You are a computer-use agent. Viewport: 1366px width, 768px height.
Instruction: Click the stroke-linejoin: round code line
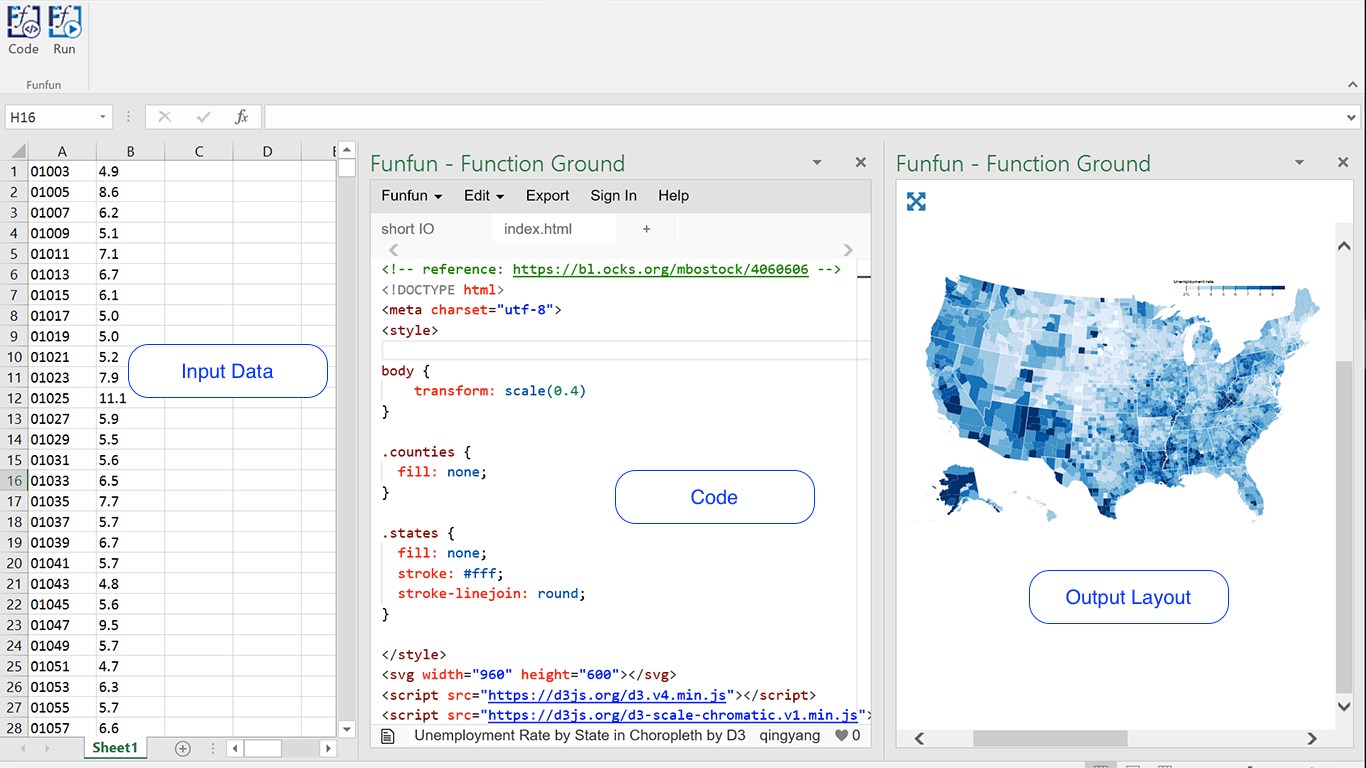pyautogui.click(x=491, y=593)
